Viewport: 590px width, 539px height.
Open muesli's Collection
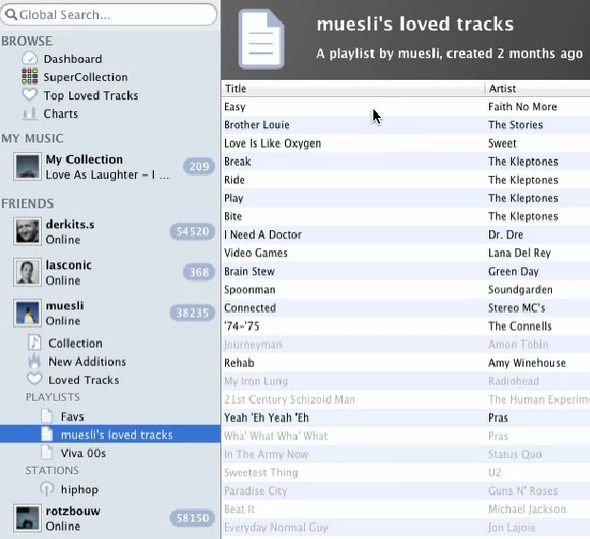click(75, 343)
